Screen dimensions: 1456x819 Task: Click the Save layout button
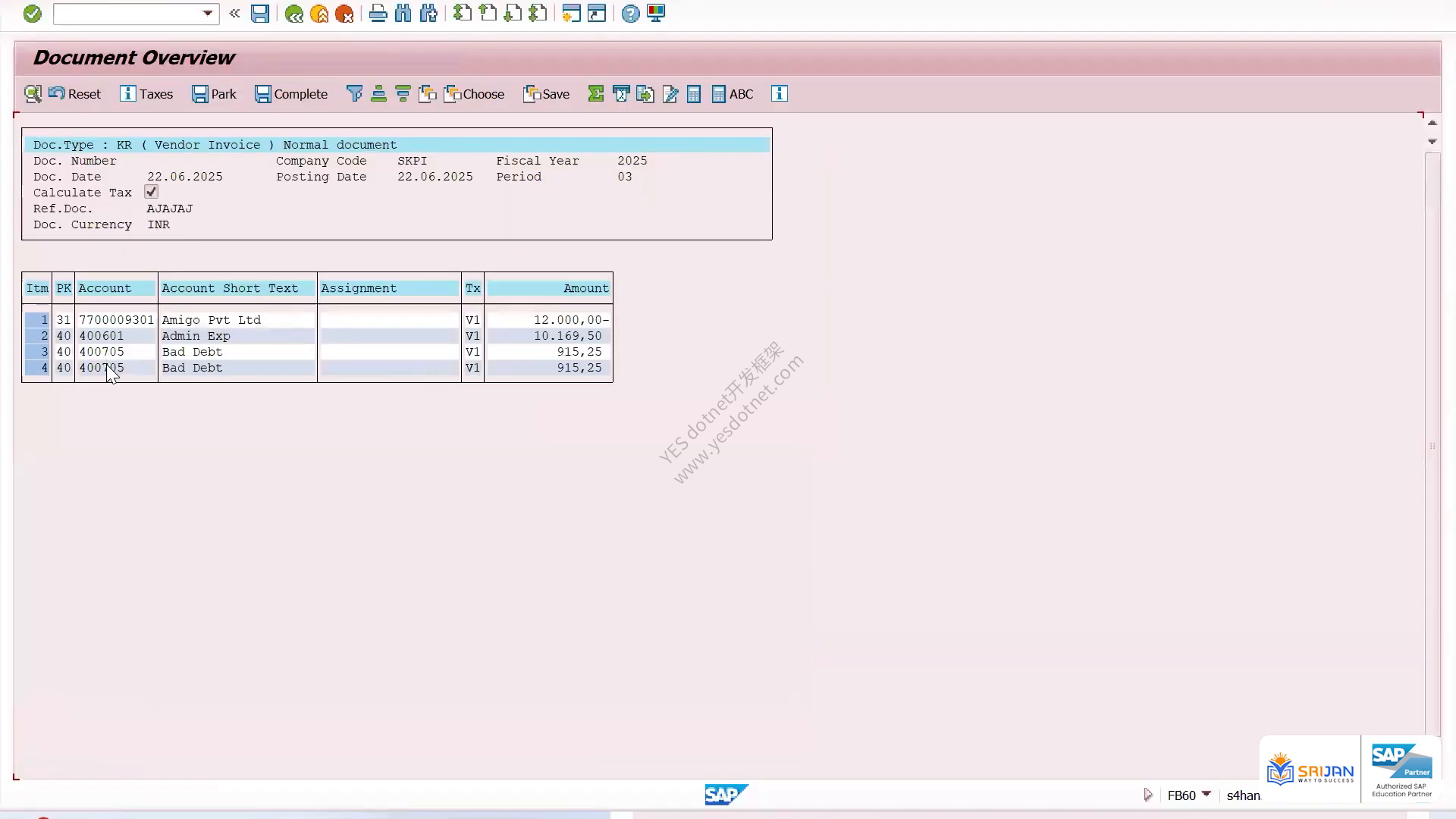click(547, 94)
